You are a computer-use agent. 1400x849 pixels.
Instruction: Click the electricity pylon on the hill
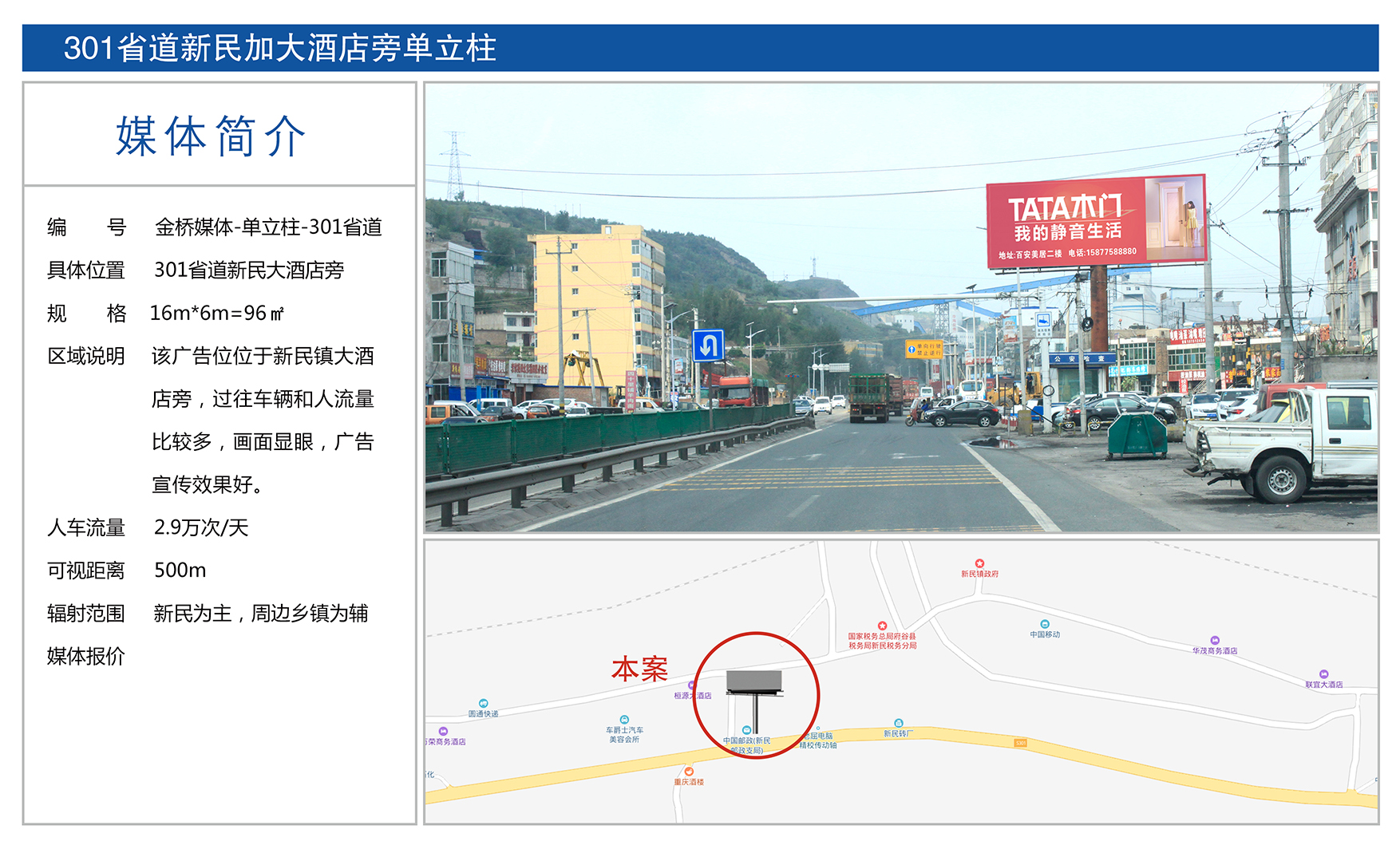pyautogui.click(x=455, y=166)
